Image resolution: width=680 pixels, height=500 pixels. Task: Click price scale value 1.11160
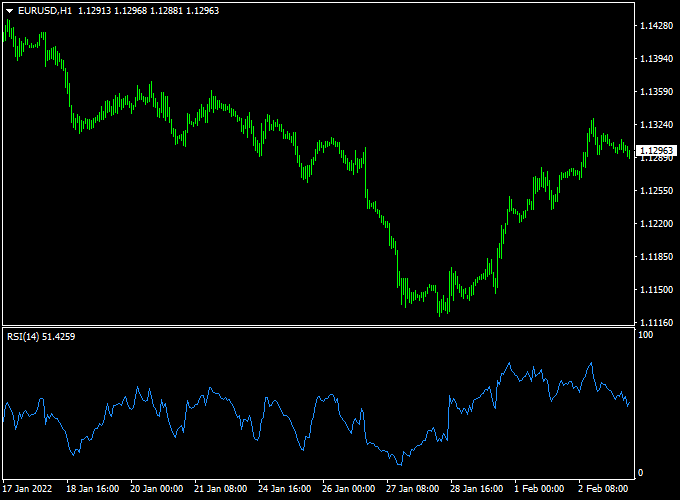click(x=657, y=322)
